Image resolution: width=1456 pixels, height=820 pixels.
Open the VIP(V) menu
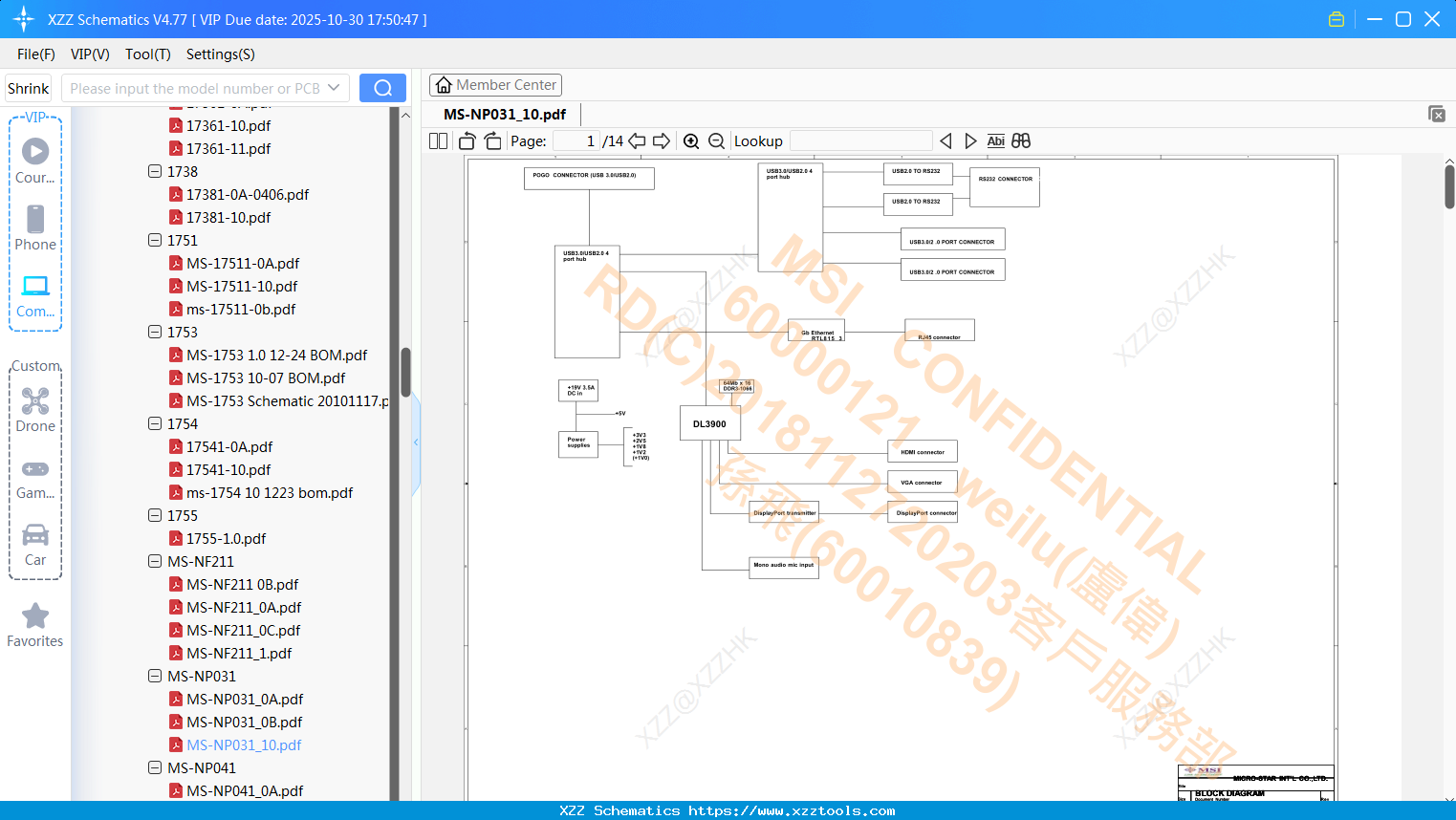click(90, 54)
